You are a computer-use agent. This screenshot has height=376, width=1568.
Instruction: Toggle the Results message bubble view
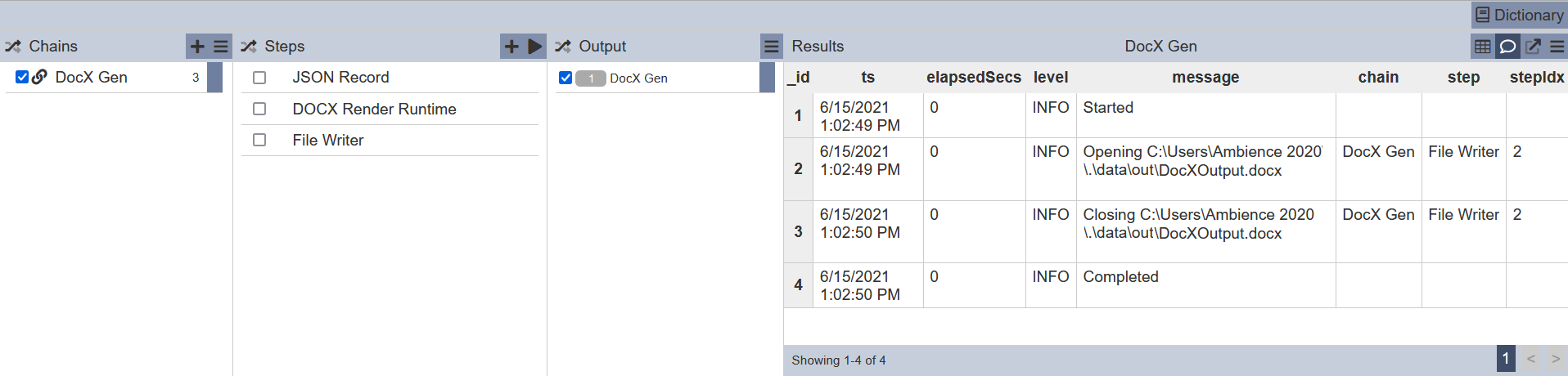pyautogui.click(x=1507, y=47)
